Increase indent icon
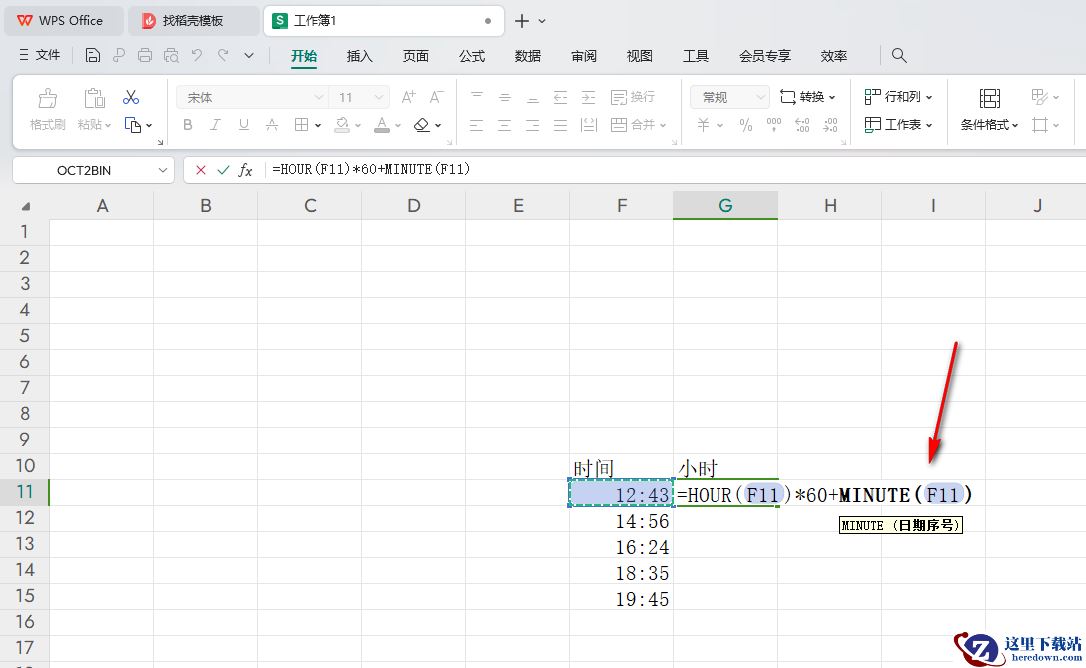 [588, 97]
